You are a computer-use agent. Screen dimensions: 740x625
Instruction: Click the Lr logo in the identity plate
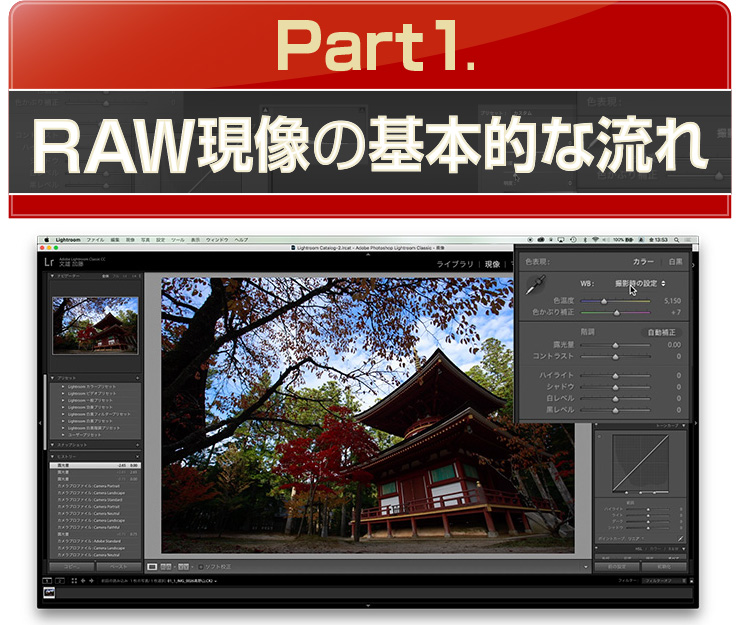pos(49,262)
